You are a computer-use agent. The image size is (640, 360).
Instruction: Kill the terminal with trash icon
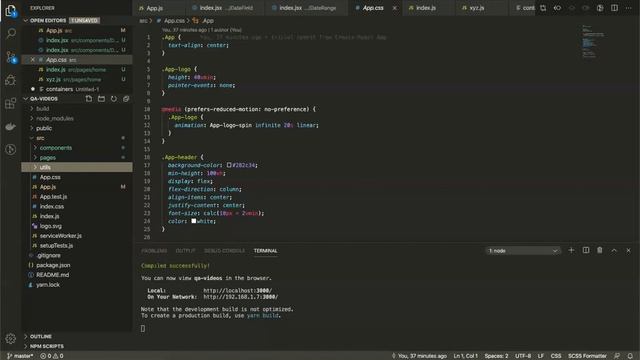point(600,250)
